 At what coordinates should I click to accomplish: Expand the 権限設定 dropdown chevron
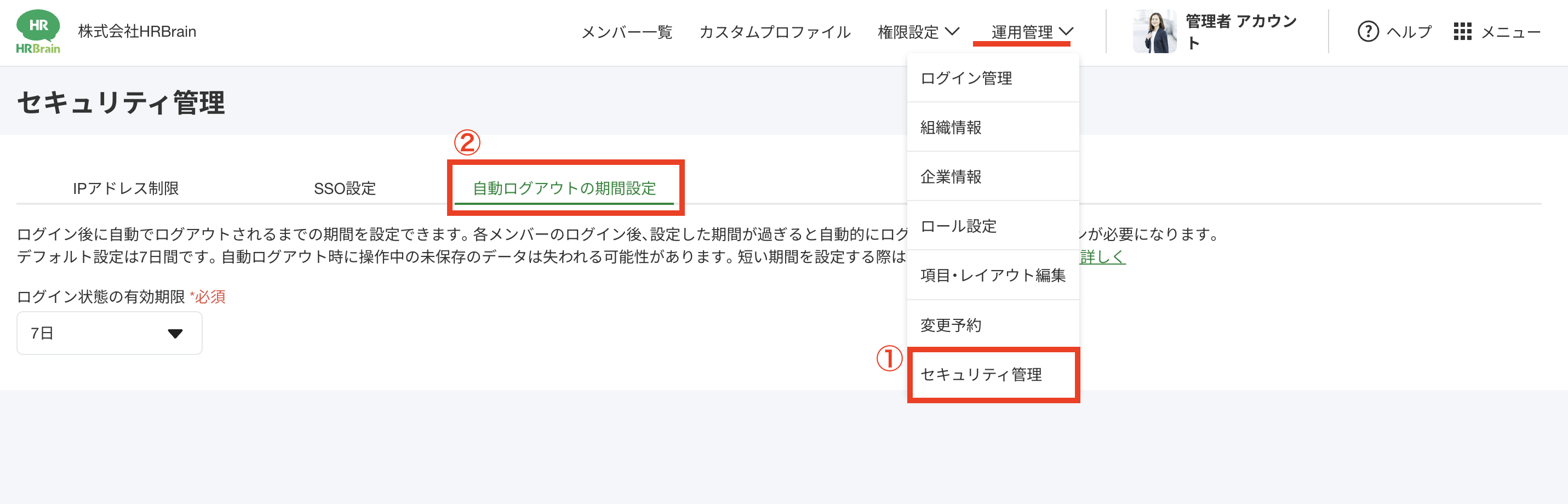click(952, 32)
